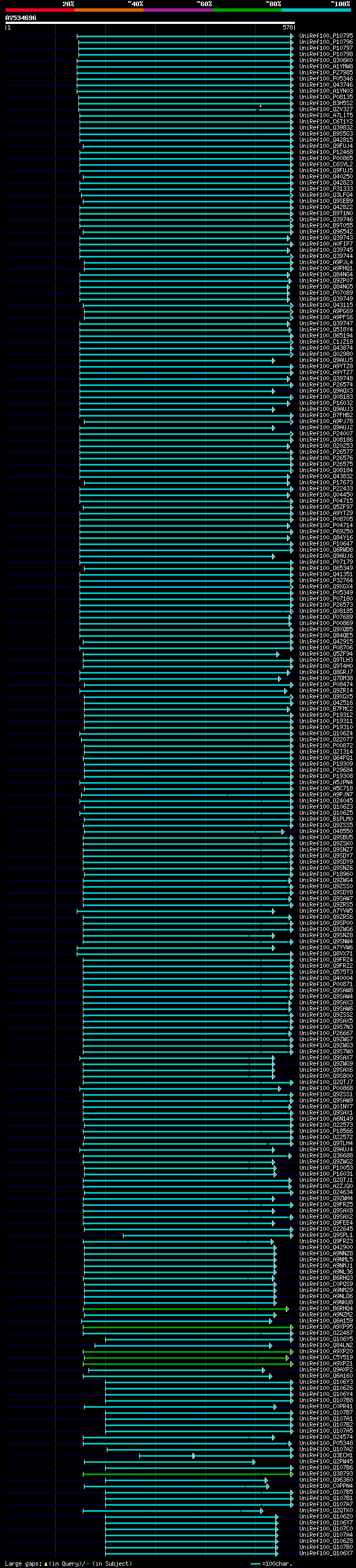Select hit label UniRef100_P12468
The height and width of the screenshot is (1568, 356).
pos(325,152)
